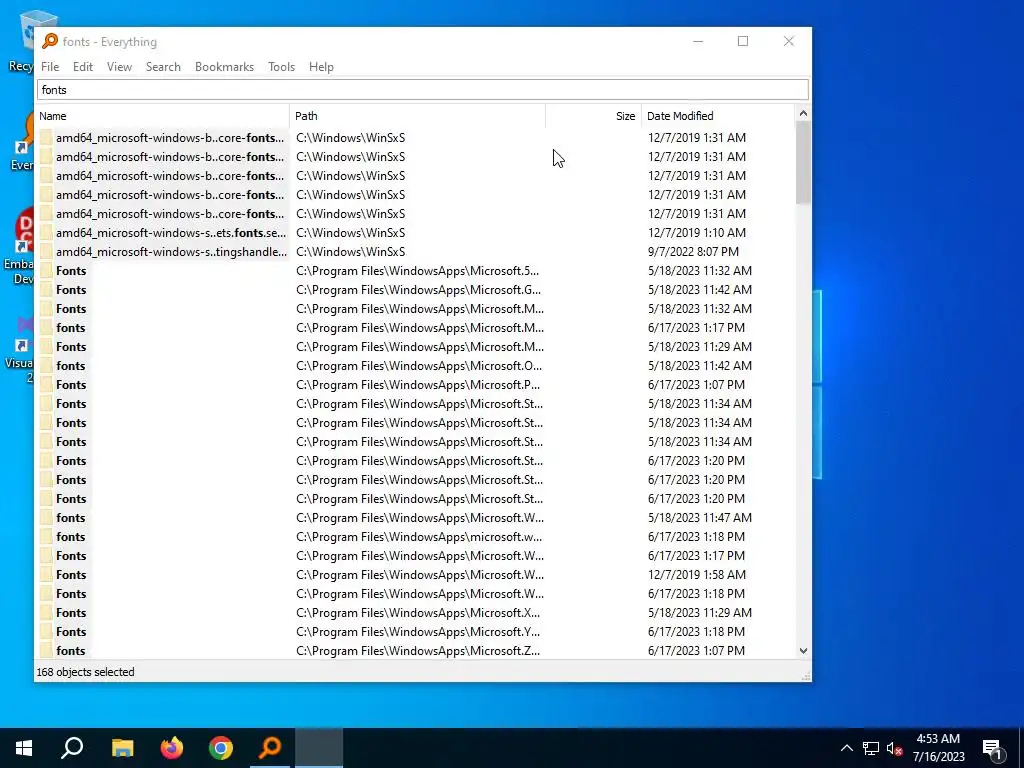
Task: Click the '168 objects selected' status bar text
Action: coord(86,672)
